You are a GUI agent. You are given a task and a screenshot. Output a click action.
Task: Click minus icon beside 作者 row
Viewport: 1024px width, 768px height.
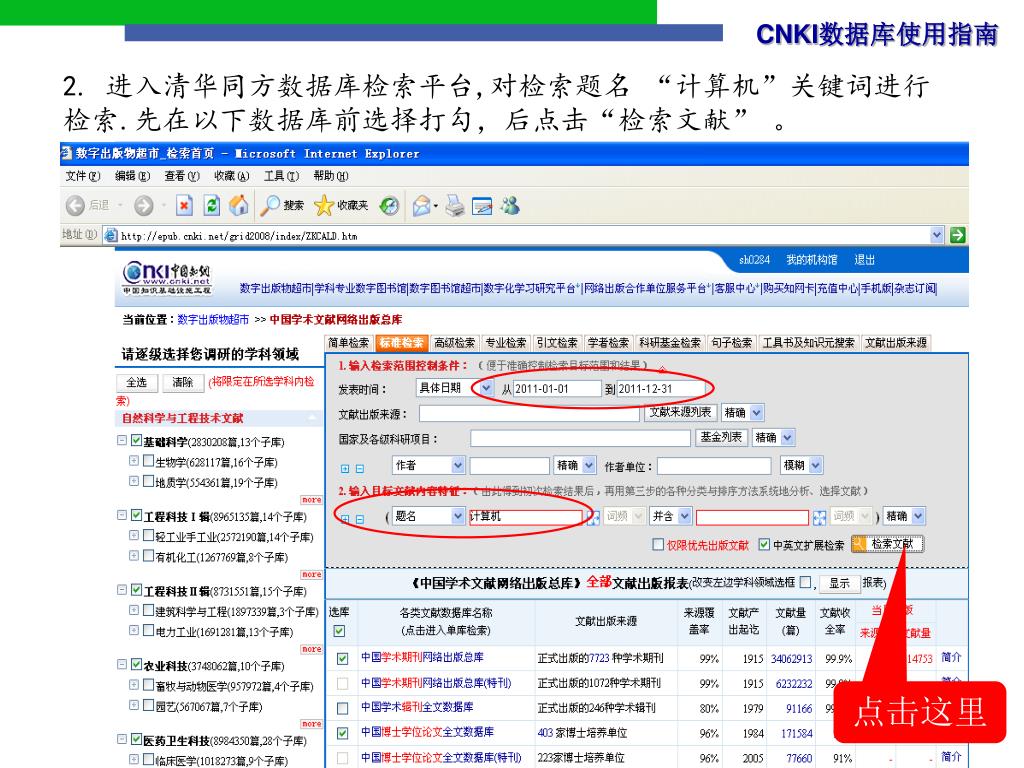359,468
